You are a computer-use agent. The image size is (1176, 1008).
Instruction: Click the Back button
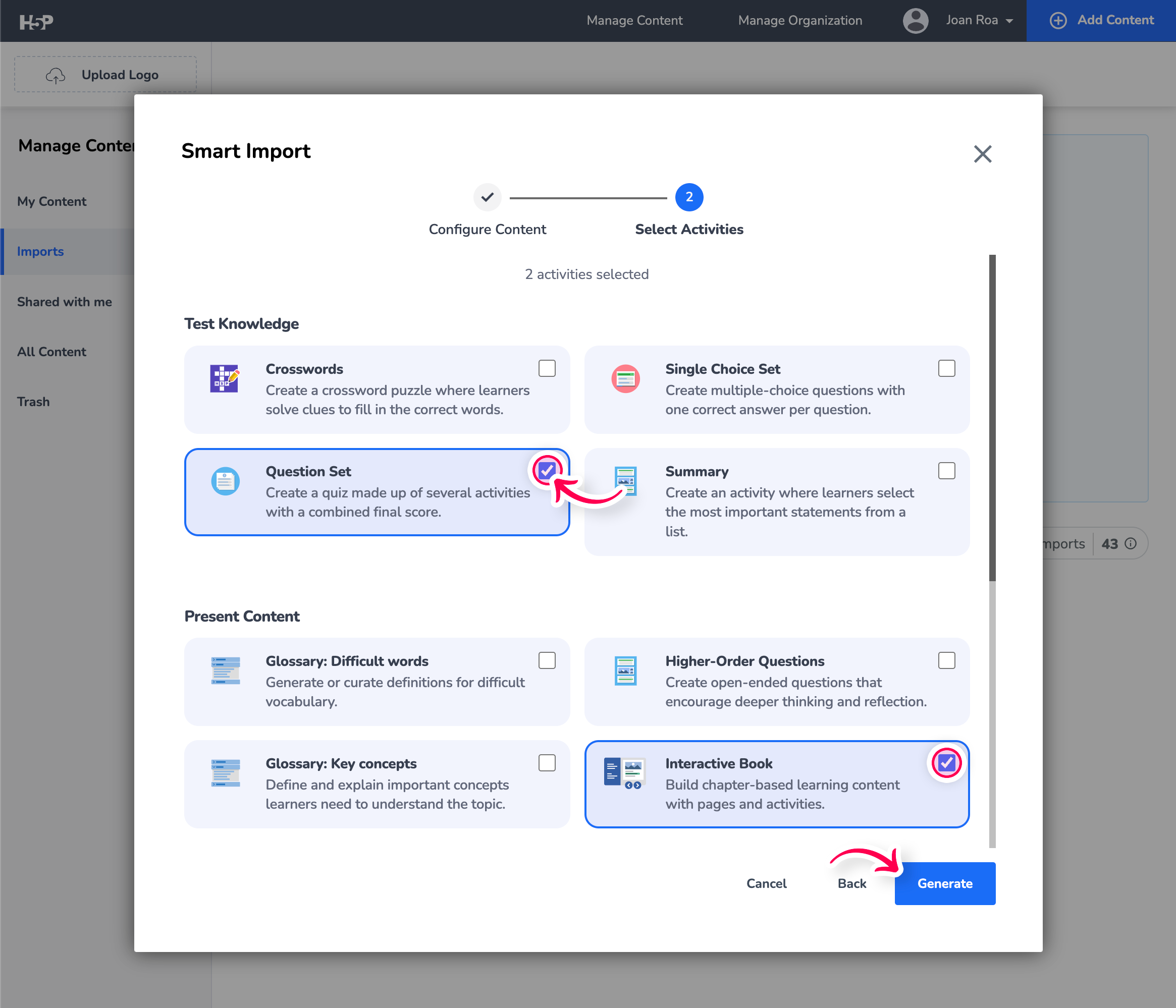(x=852, y=883)
